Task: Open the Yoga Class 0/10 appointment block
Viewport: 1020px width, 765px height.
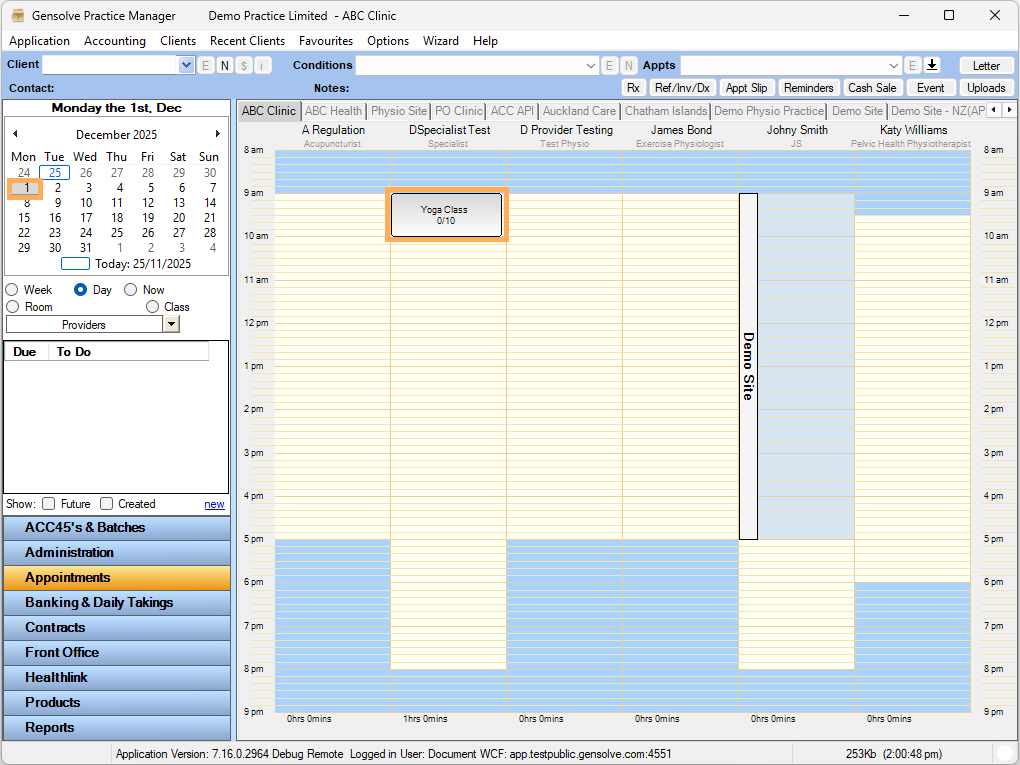Action: [446, 215]
